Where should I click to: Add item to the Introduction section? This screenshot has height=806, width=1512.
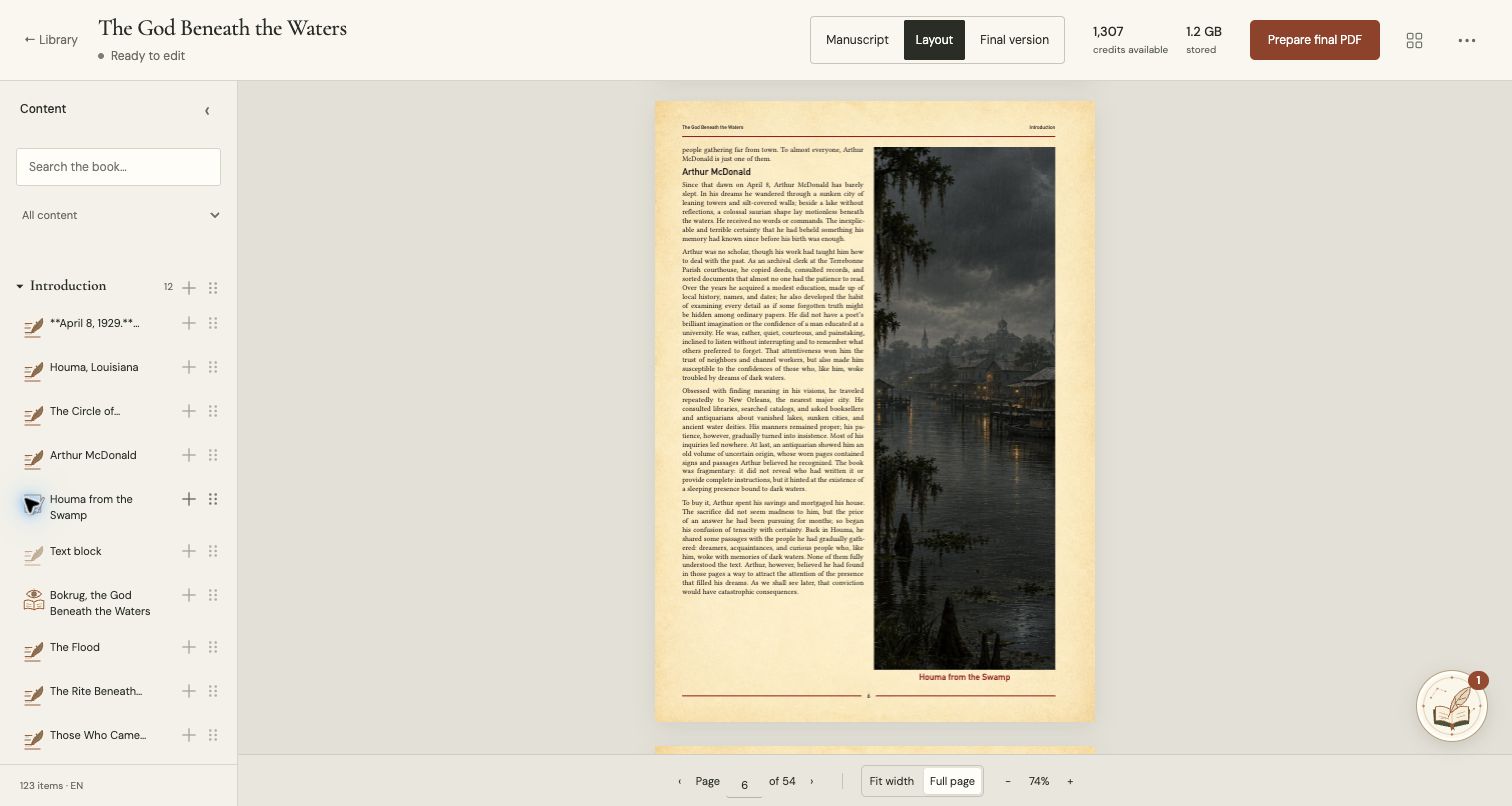coord(189,288)
